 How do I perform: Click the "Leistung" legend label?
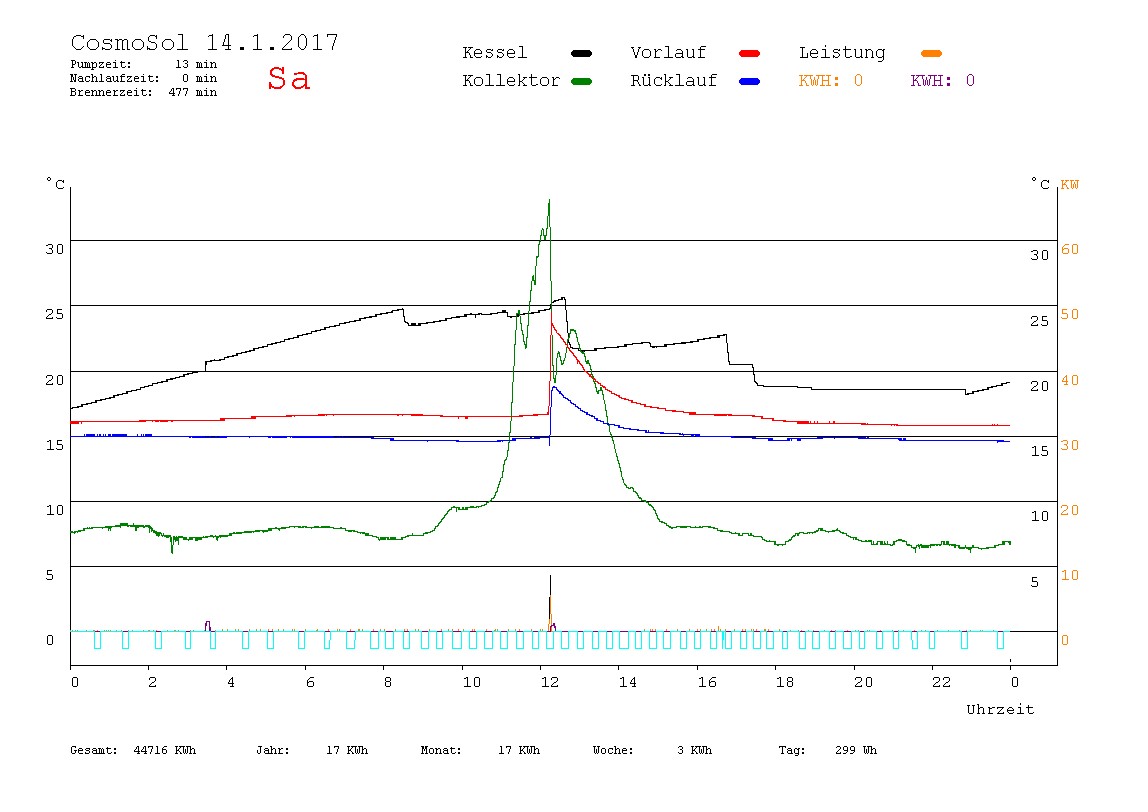[842, 53]
